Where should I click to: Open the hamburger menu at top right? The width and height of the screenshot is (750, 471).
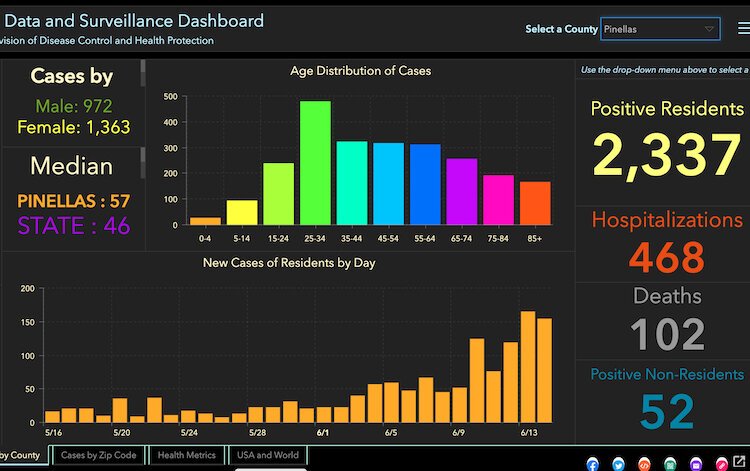pyautogui.click(x=744, y=29)
